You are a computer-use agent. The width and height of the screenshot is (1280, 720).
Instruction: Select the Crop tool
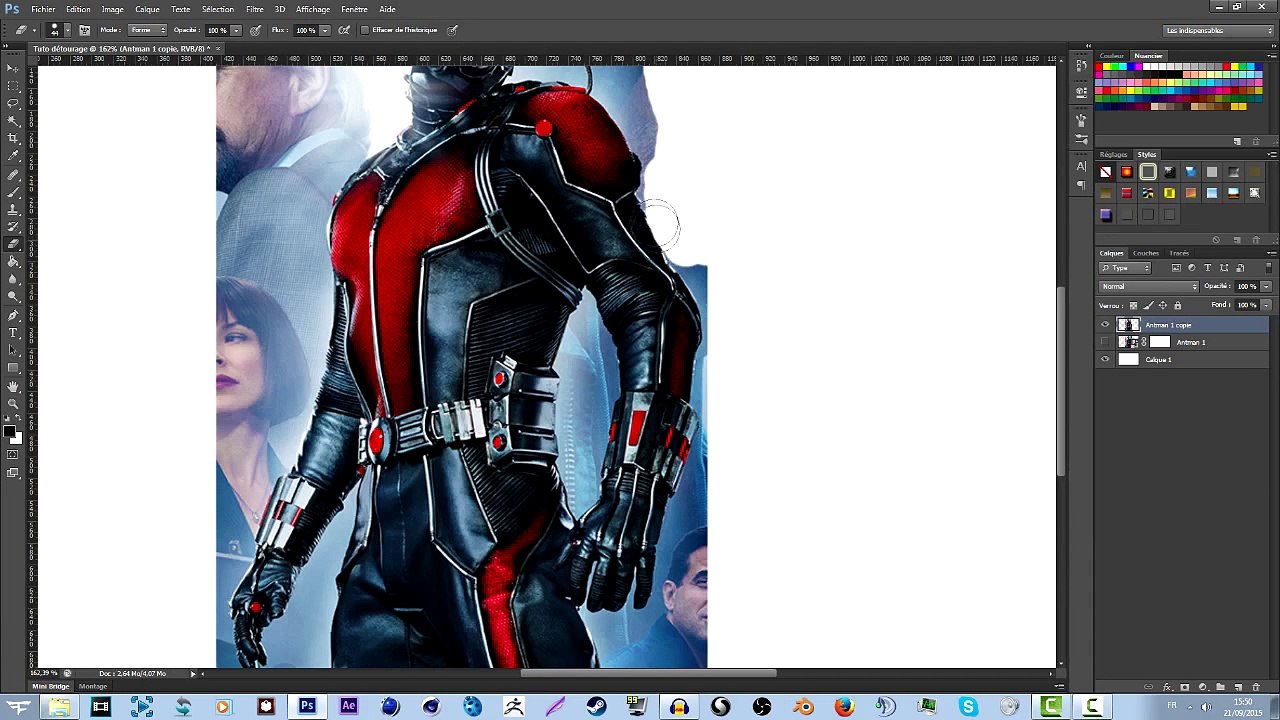(13, 138)
